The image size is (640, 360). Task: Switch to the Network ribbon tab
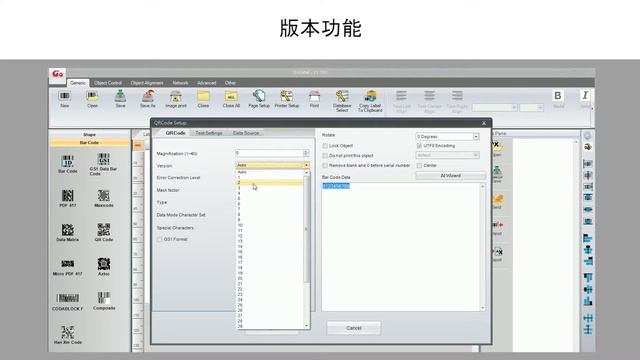[180, 83]
